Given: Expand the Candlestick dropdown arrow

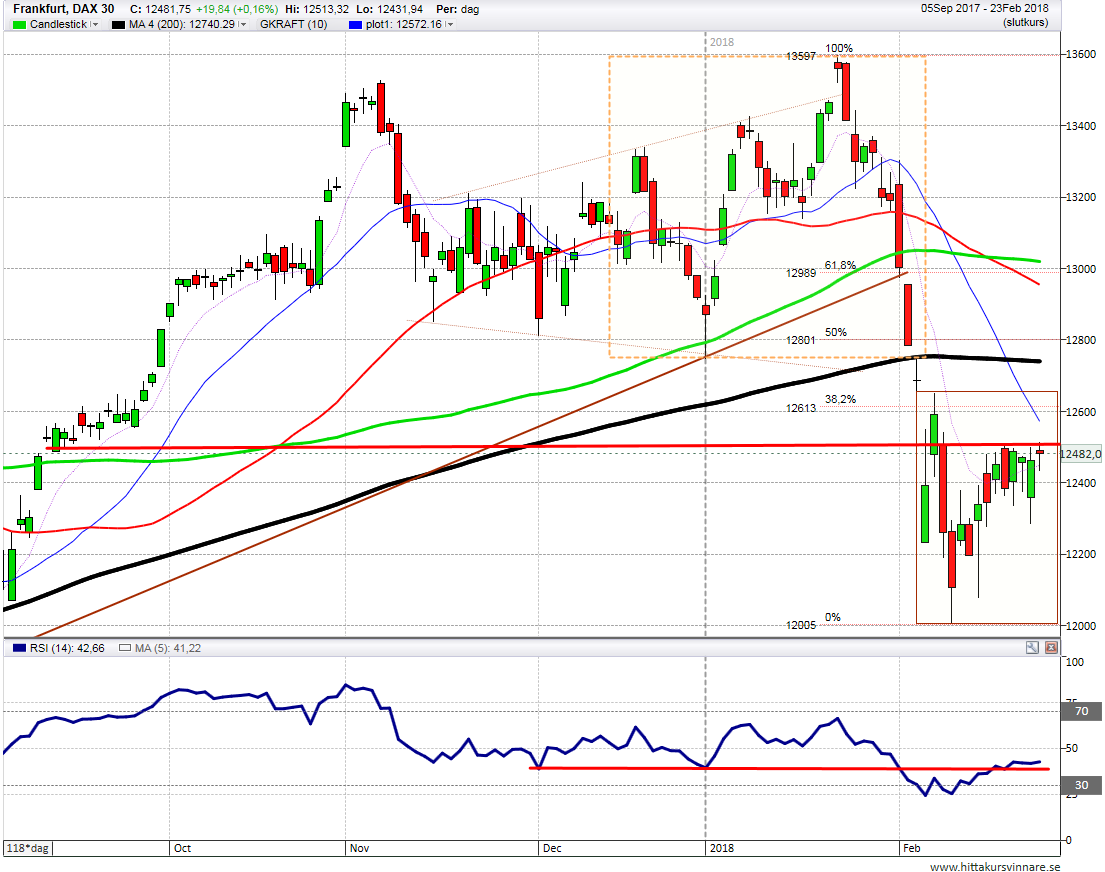Looking at the screenshot, I should [x=94, y=25].
